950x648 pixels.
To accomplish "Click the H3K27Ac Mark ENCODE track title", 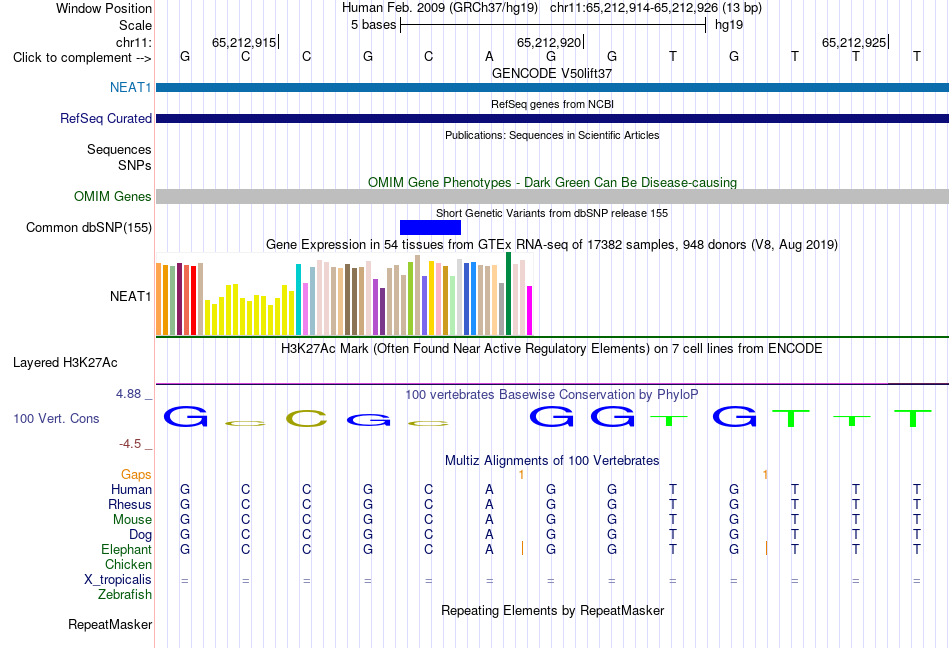I will click(x=552, y=349).
